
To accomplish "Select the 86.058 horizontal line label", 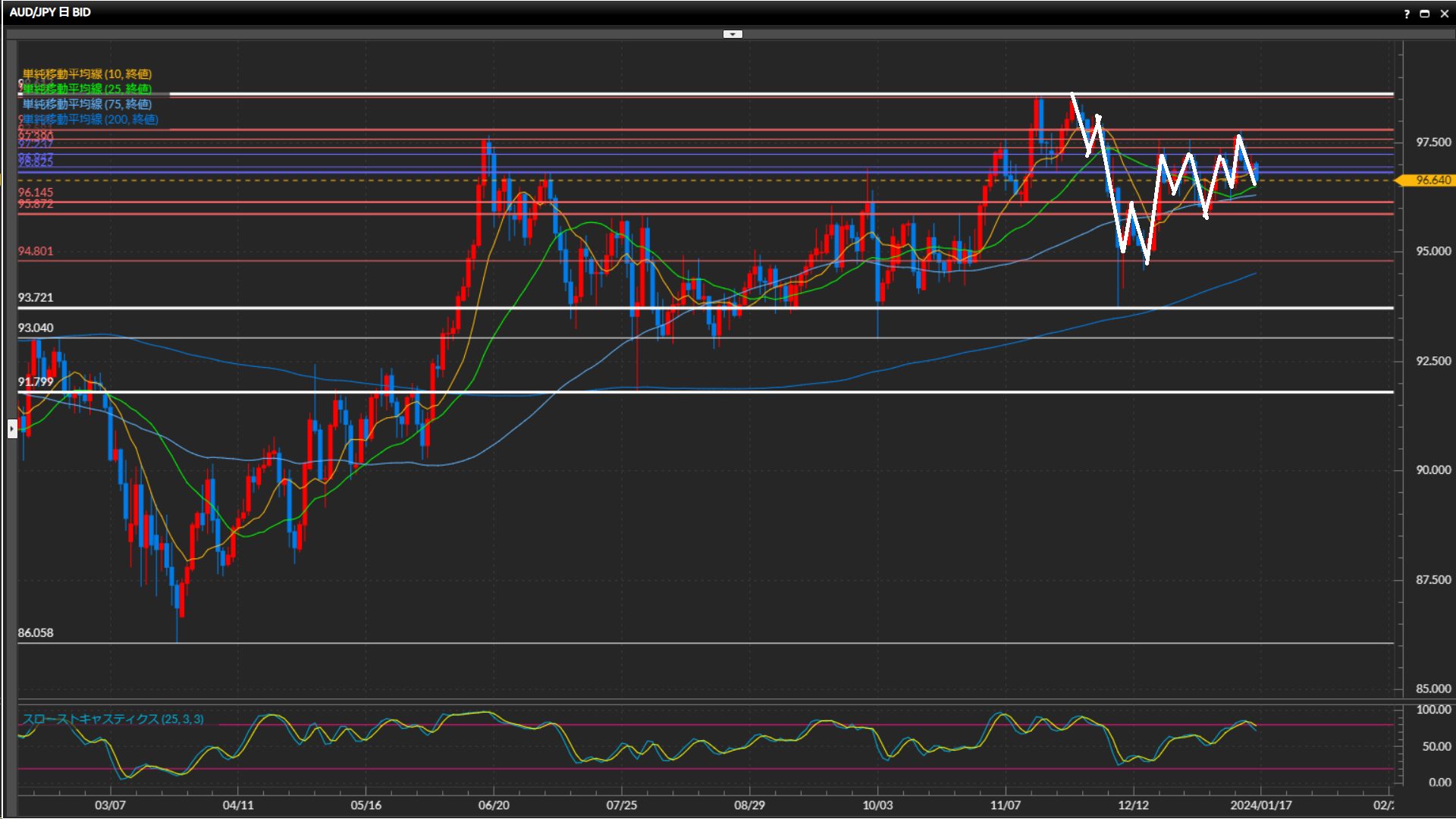I will [36, 633].
